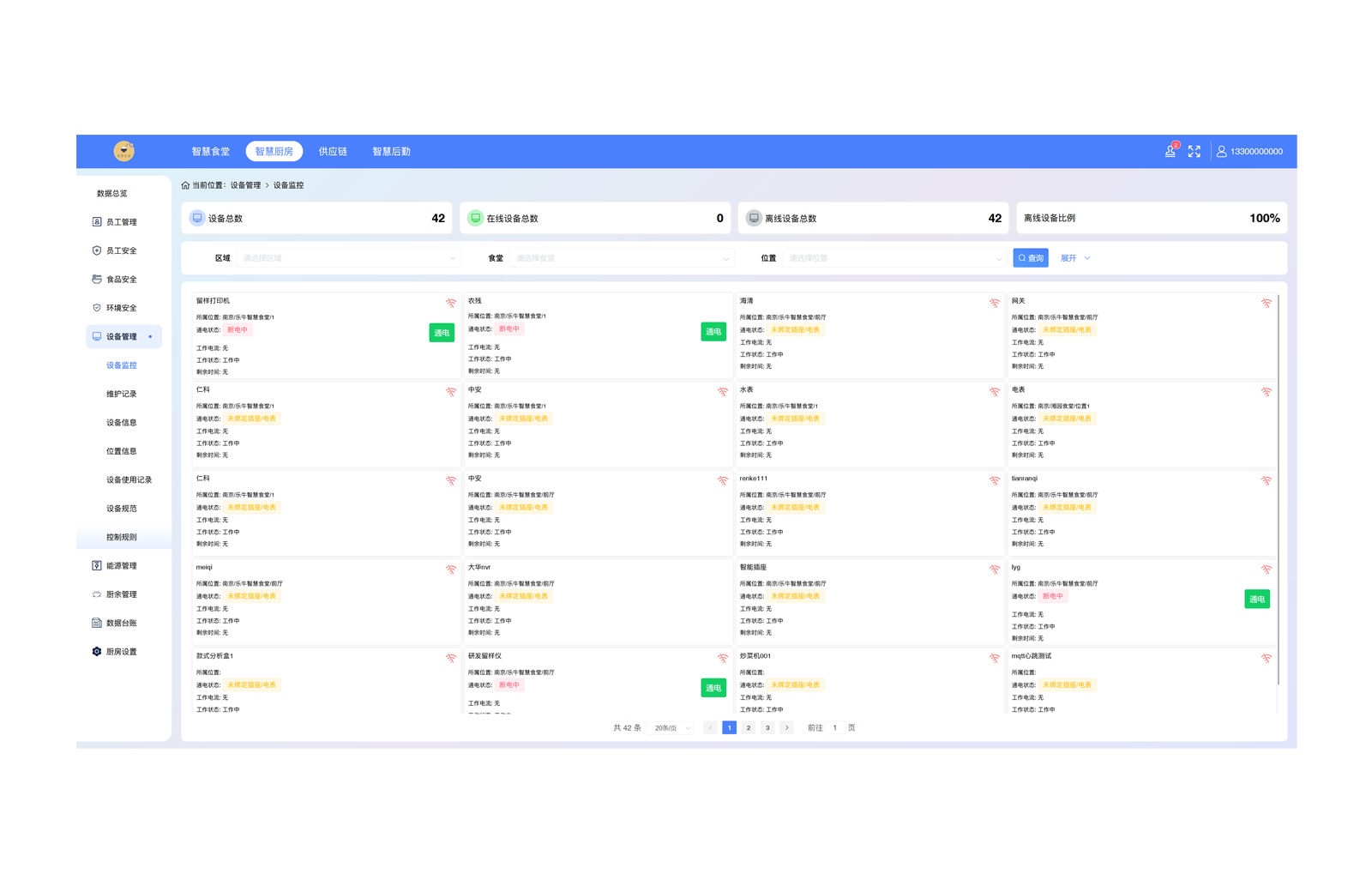The height and width of the screenshot is (892, 1372).
Task: Click the 在线设备总数 green icon
Action: pos(475,218)
